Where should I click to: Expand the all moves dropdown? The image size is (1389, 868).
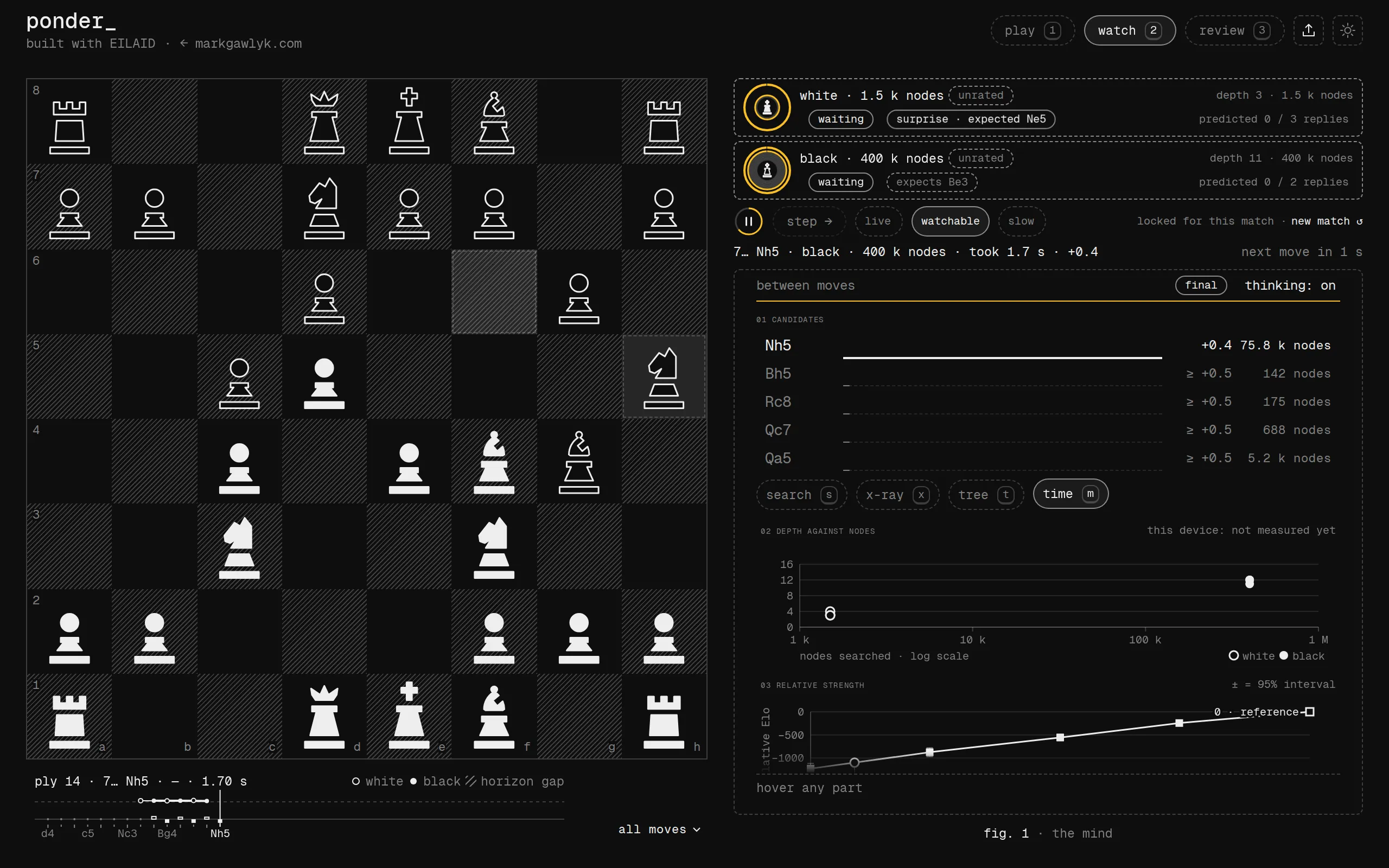659,829
